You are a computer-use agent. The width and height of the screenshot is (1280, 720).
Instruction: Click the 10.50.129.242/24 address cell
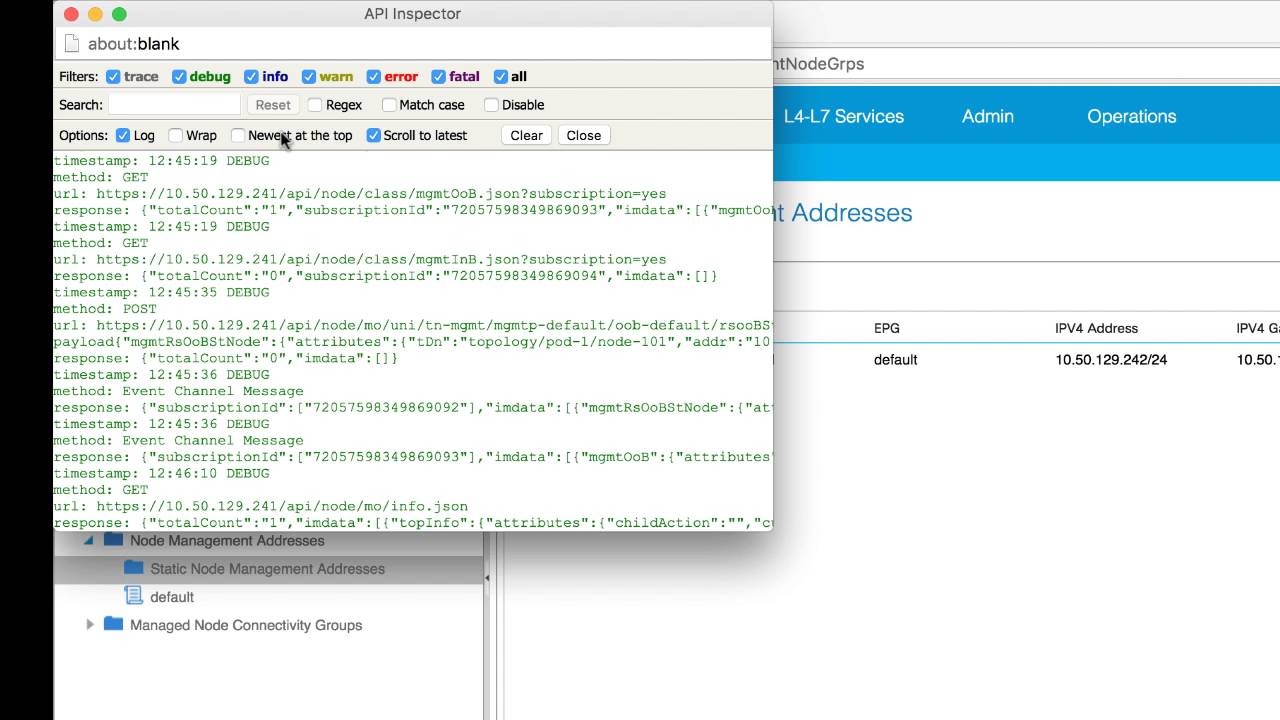click(1111, 360)
